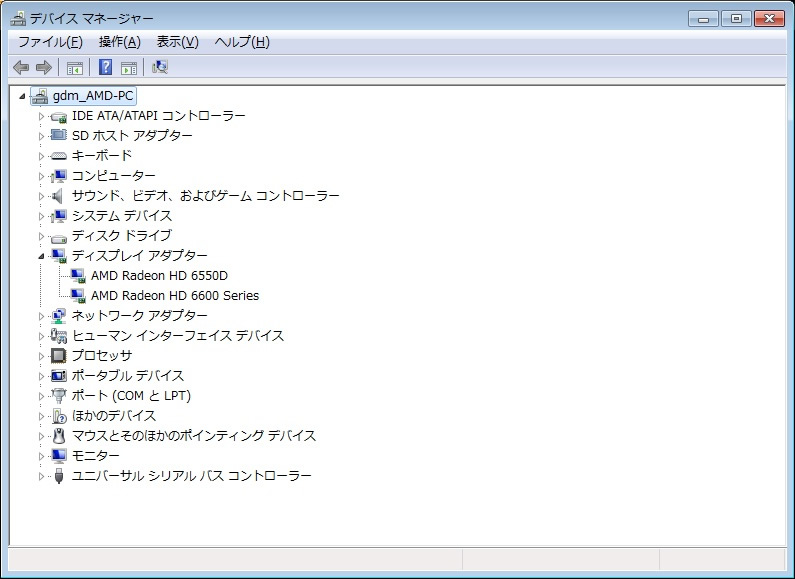
Task: Expand the ポータブル デバイス node
Action: tap(42, 376)
